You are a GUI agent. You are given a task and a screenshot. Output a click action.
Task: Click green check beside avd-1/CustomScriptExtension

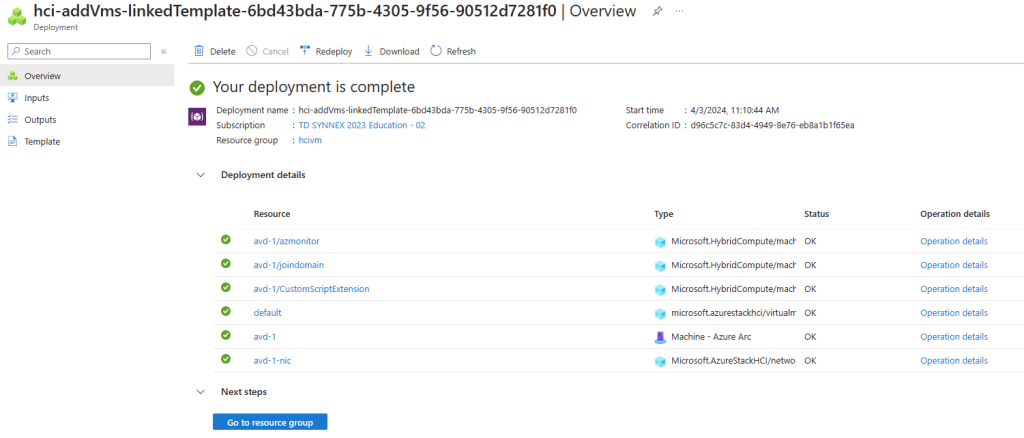point(226,288)
